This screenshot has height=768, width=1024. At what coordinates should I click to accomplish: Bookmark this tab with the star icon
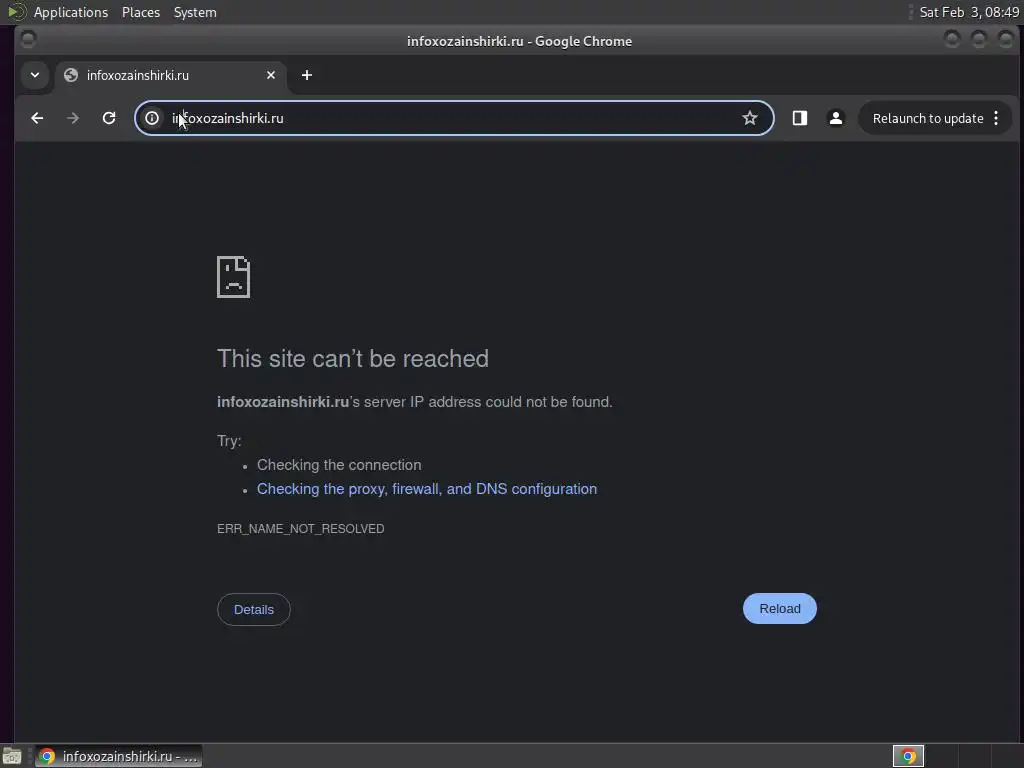[x=750, y=118]
